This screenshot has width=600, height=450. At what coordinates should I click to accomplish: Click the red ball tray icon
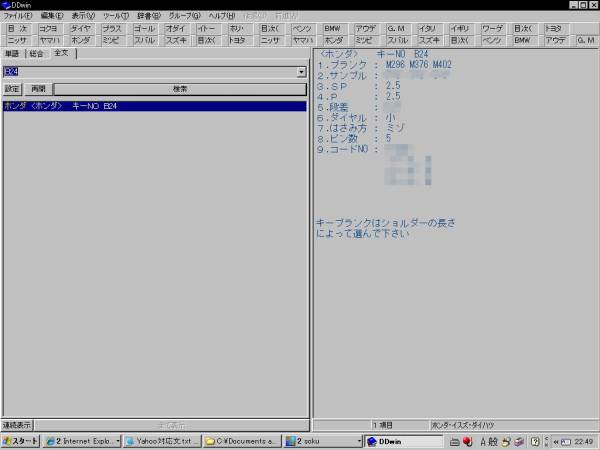click(x=468, y=442)
